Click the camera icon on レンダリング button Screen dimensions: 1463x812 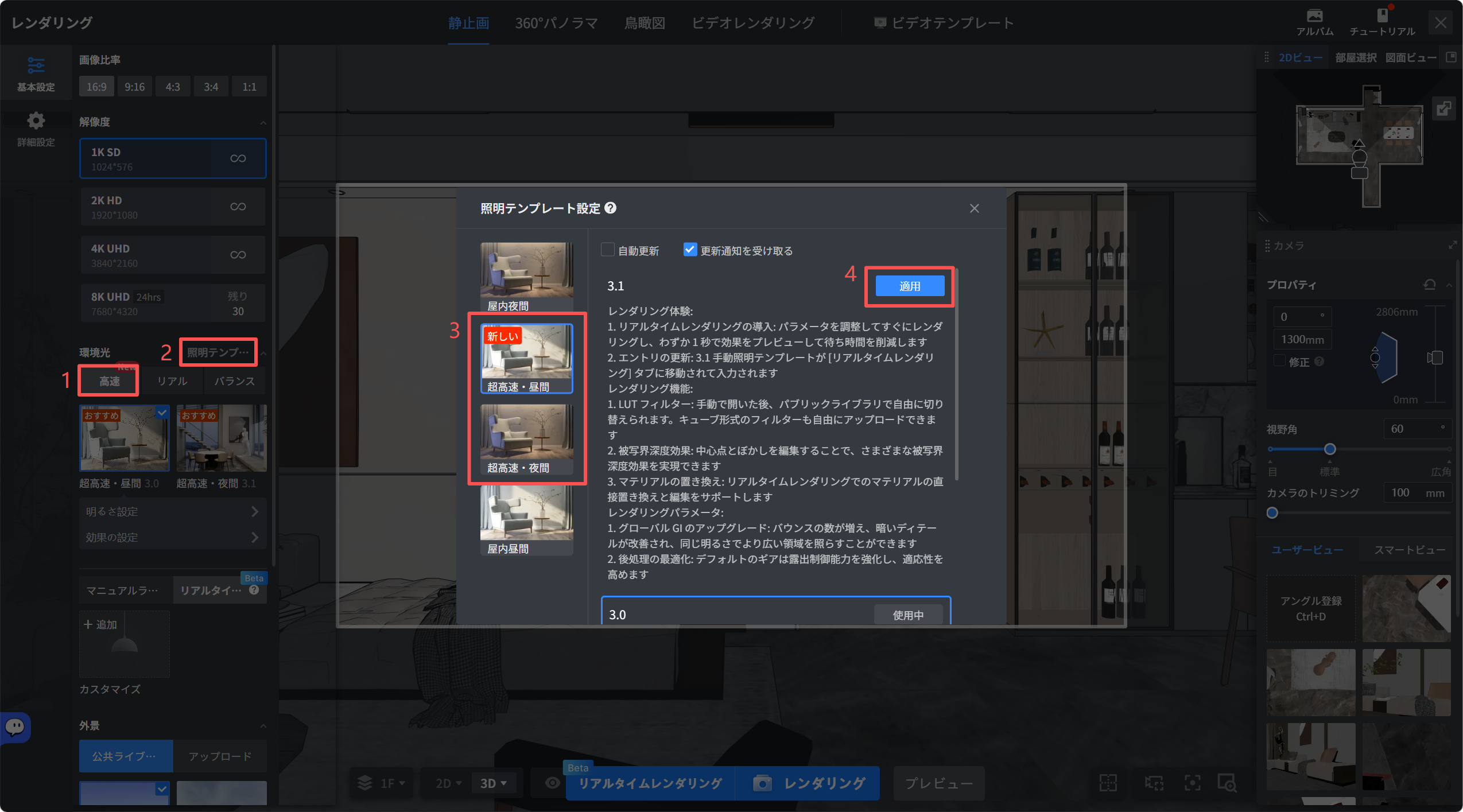pyautogui.click(x=762, y=783)
